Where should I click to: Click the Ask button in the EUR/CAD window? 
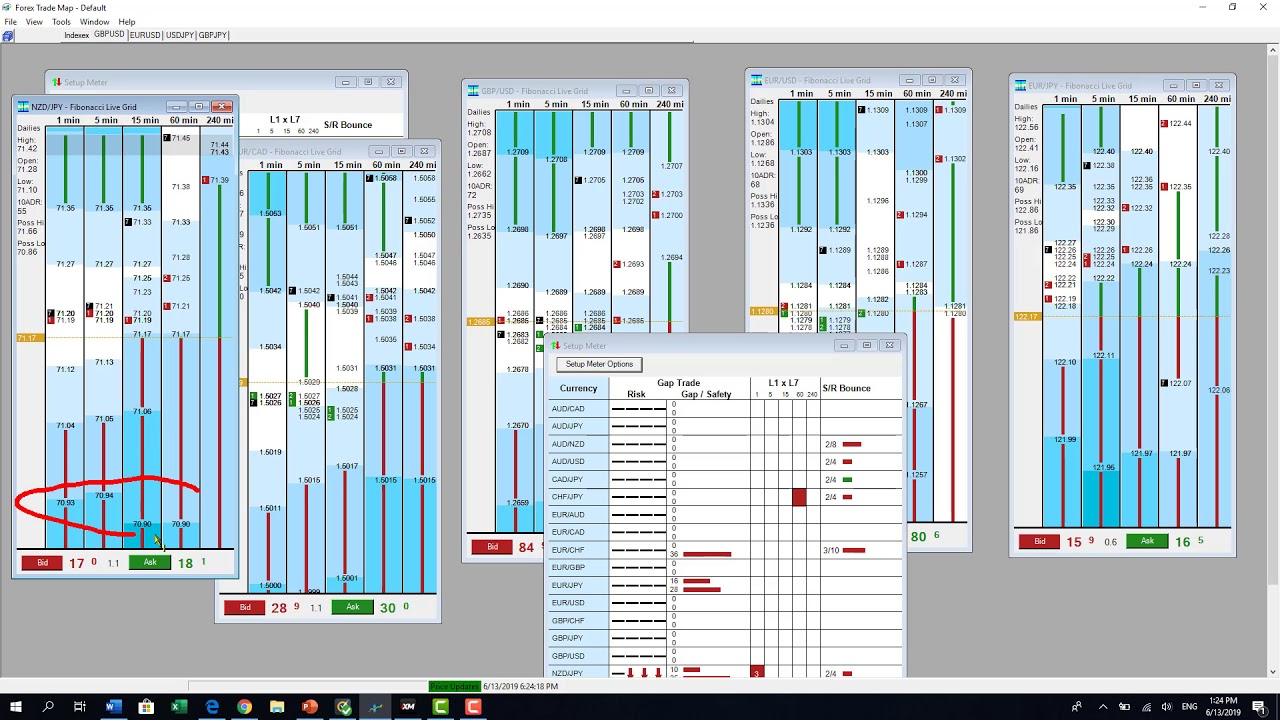pos(352,607)
